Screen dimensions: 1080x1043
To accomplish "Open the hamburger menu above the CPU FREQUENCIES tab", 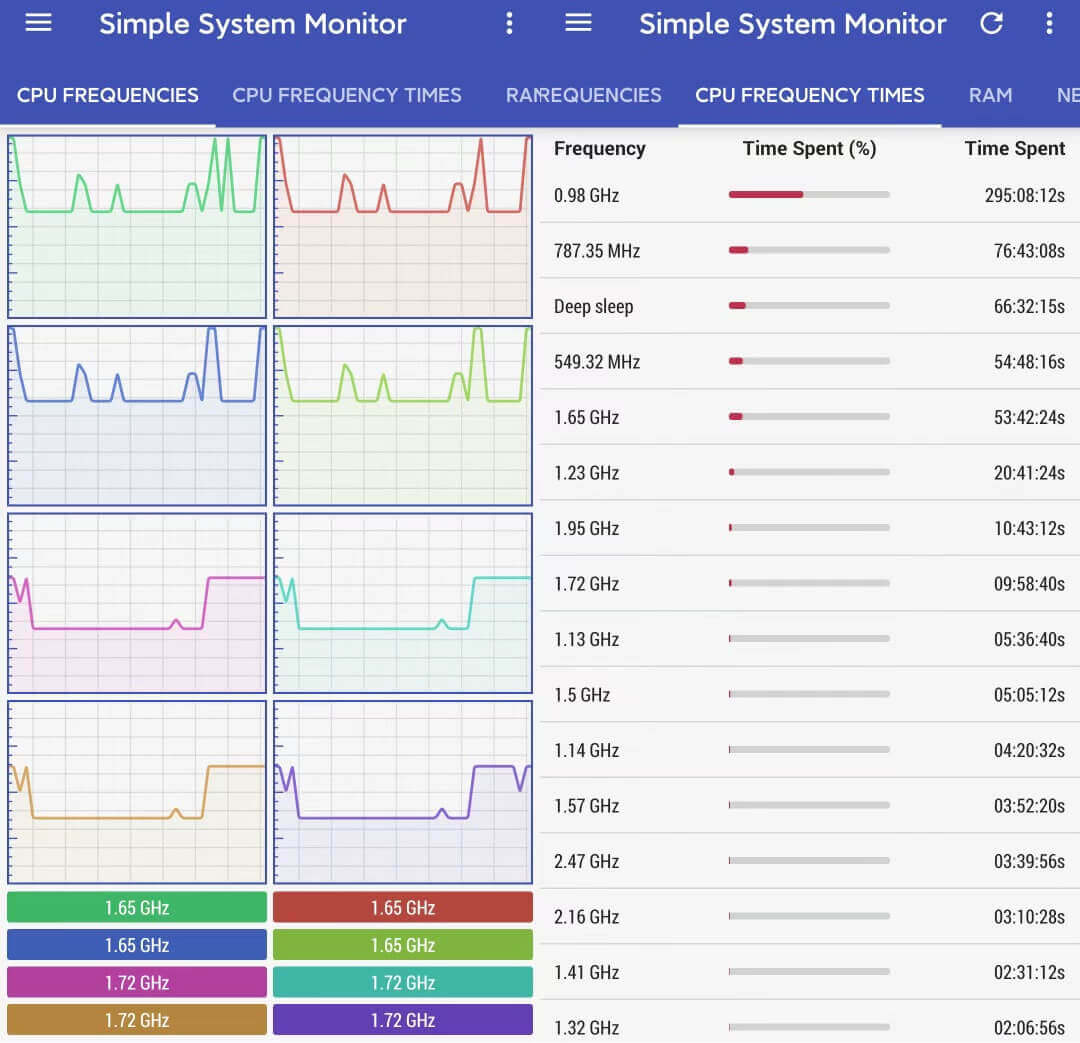I will point(38,23).
